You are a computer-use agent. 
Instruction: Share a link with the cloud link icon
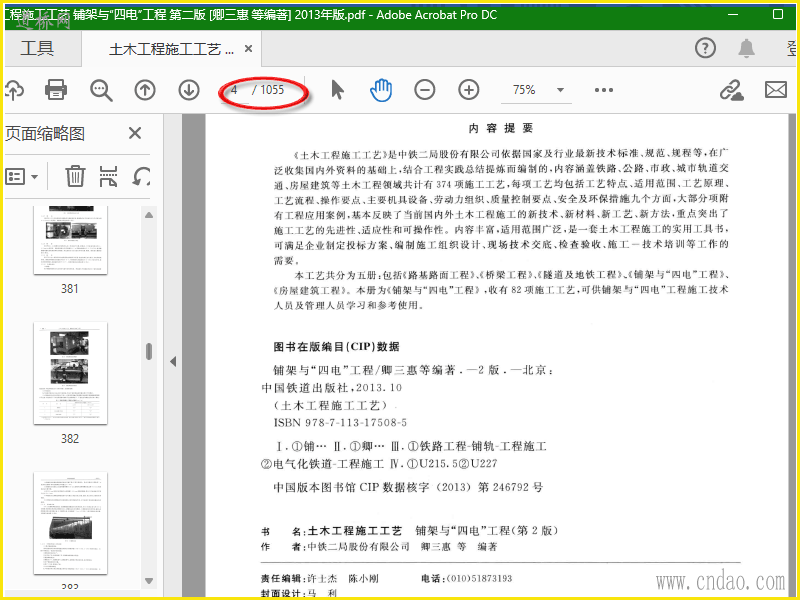click(732, 90)
